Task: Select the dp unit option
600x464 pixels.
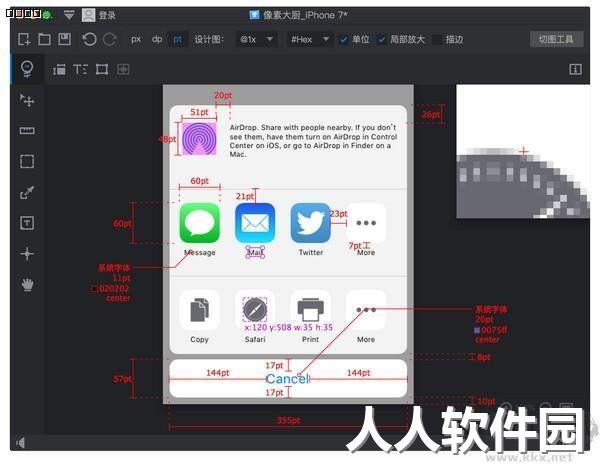Action: [157, 39]
